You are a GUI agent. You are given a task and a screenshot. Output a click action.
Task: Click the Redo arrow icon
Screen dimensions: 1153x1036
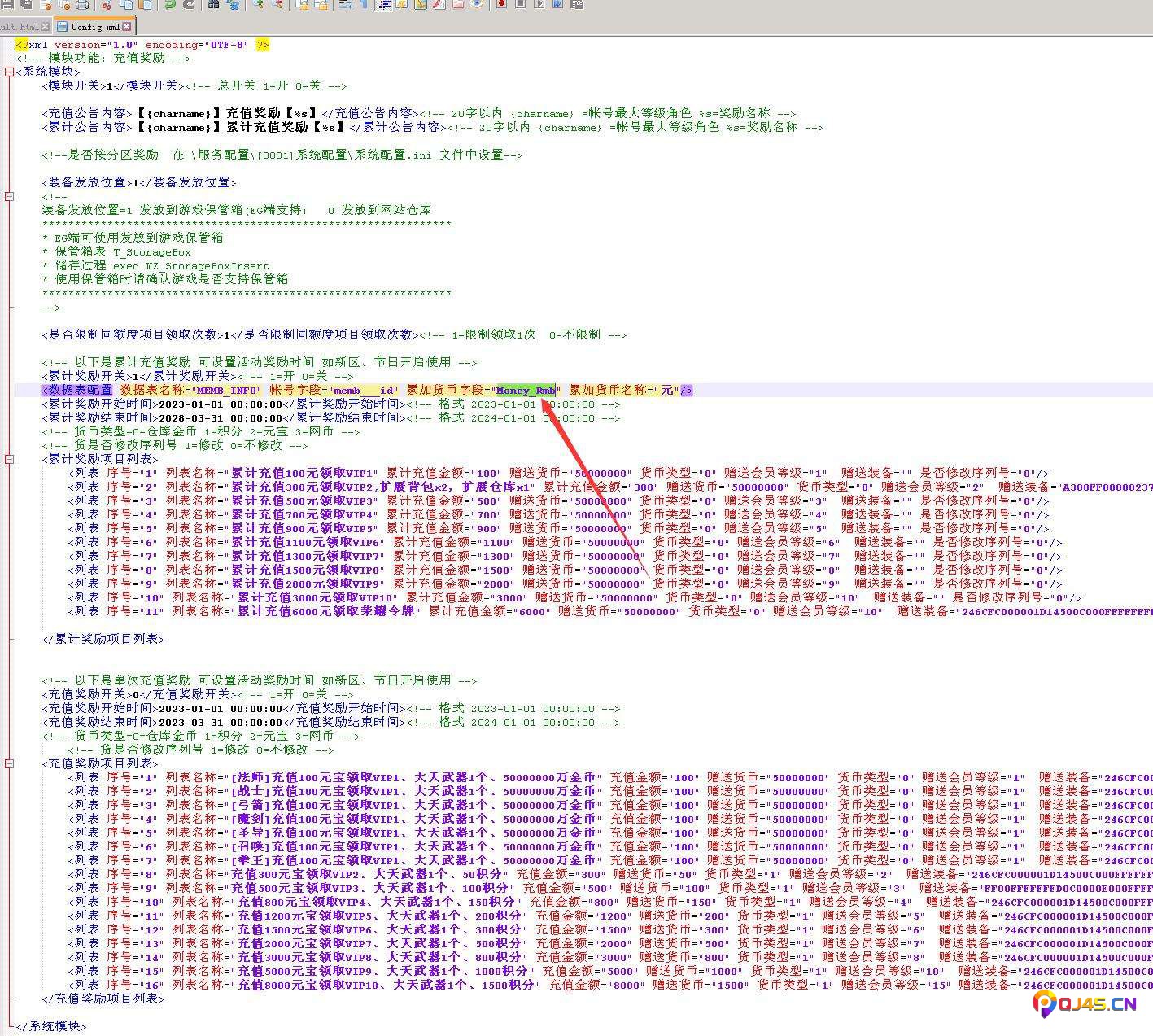pyautogui.click(x=190, y=4)
